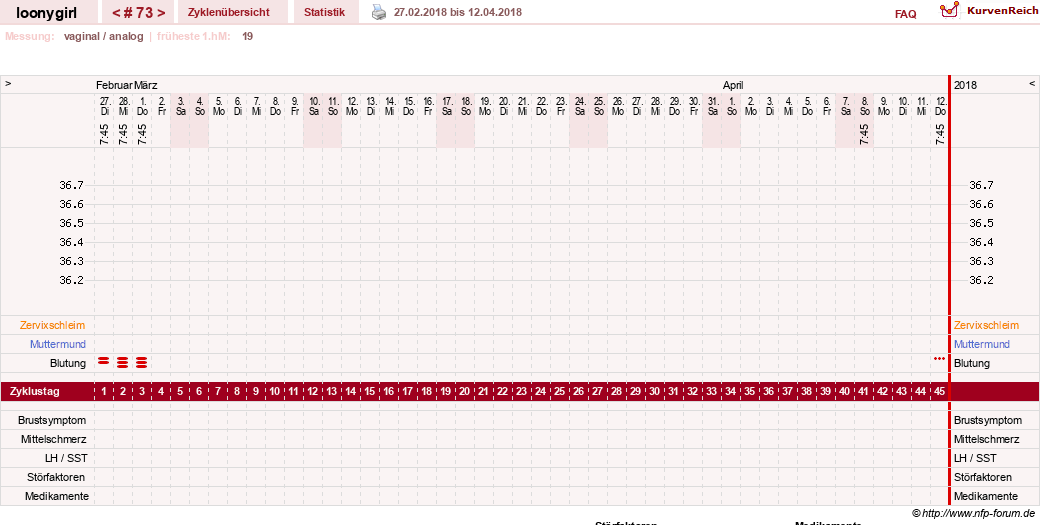The width and height of the screenshot is (1040, 525).
Task: Open the nfp-forum.de link
Action: tap(973, 513)
